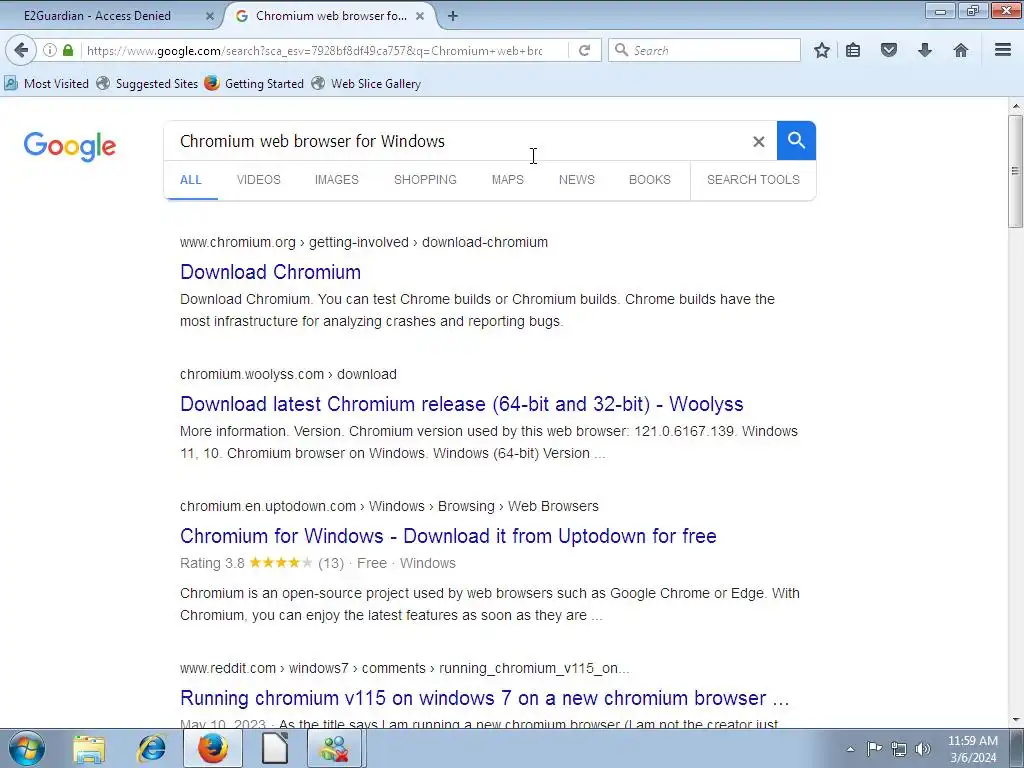Go back using the browser back arrow

[21, 50]
